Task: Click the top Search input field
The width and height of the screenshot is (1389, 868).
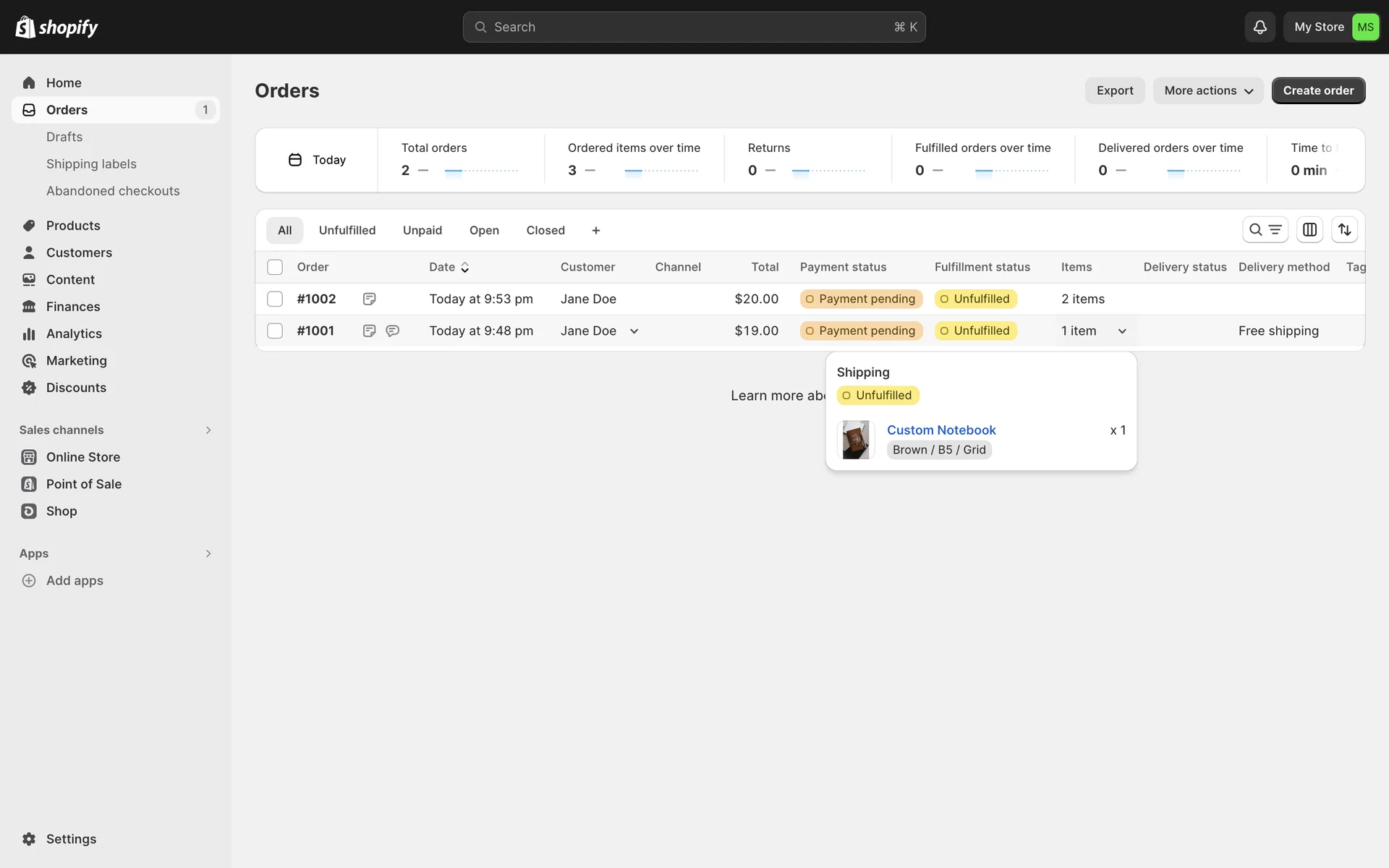Action: 693,27
